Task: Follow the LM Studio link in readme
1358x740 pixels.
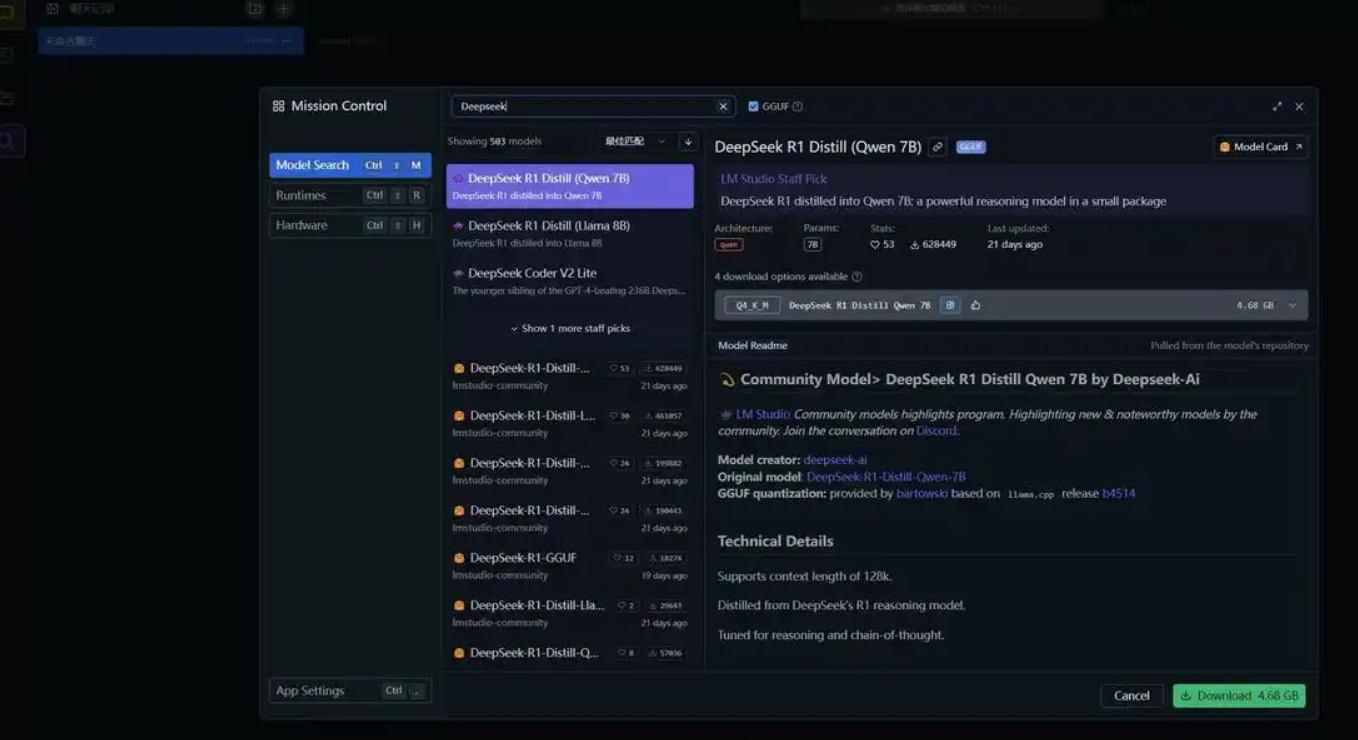Action: pyautogui.click(x=763, y=414)
